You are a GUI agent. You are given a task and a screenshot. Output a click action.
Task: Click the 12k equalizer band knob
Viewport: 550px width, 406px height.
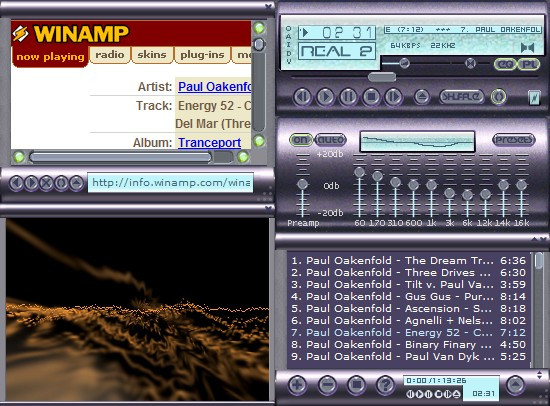pos(485,194)
